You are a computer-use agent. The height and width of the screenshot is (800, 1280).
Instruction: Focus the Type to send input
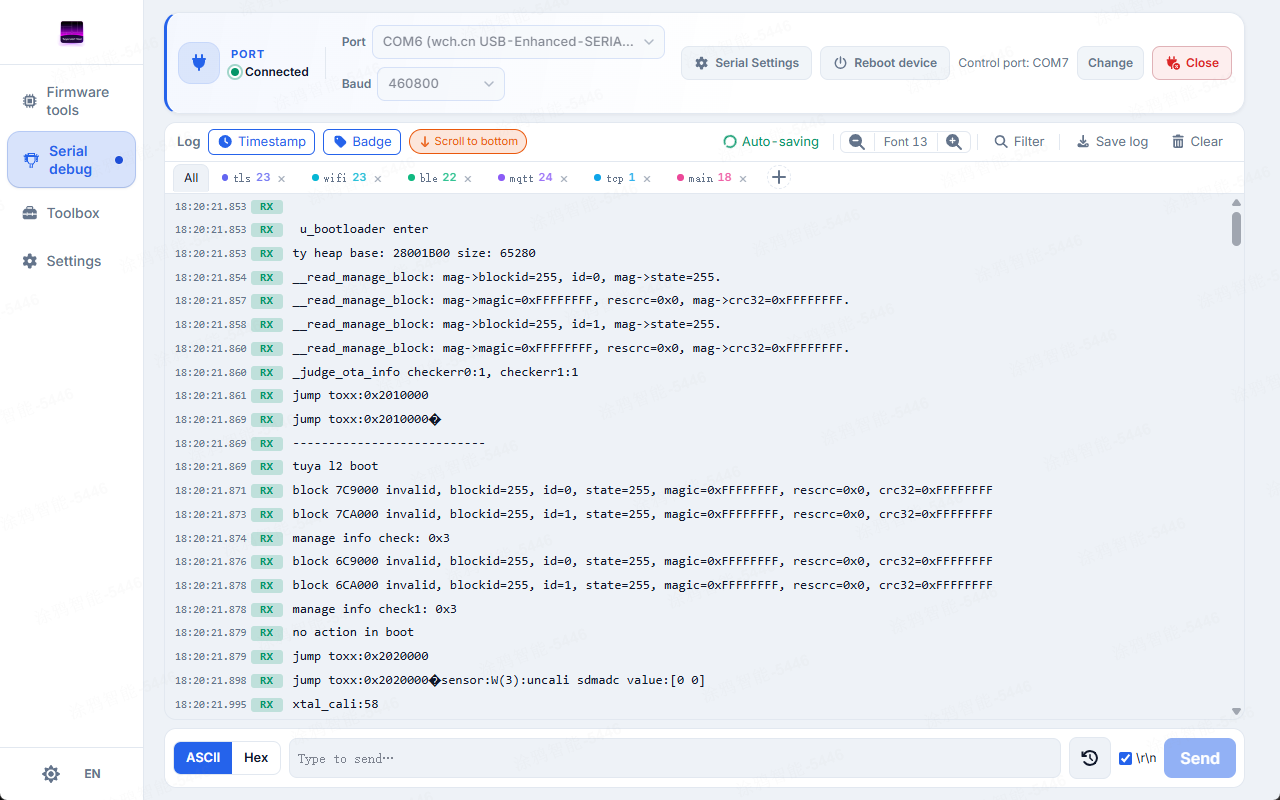click(675, 758)
